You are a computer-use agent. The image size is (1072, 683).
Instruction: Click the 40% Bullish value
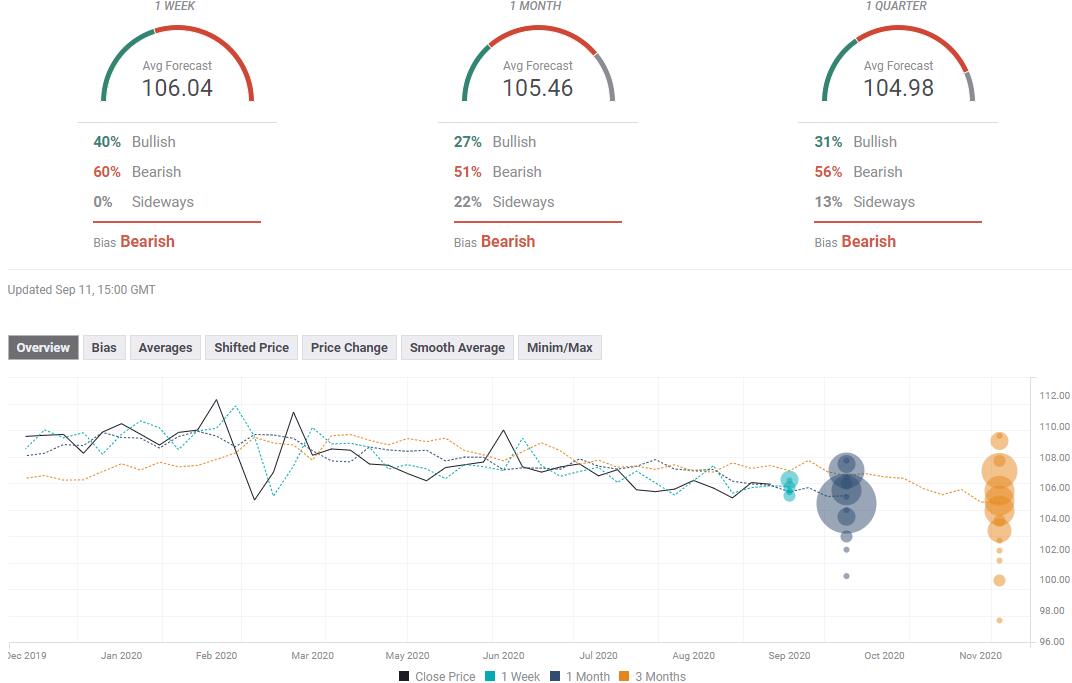tap(107, 142)
